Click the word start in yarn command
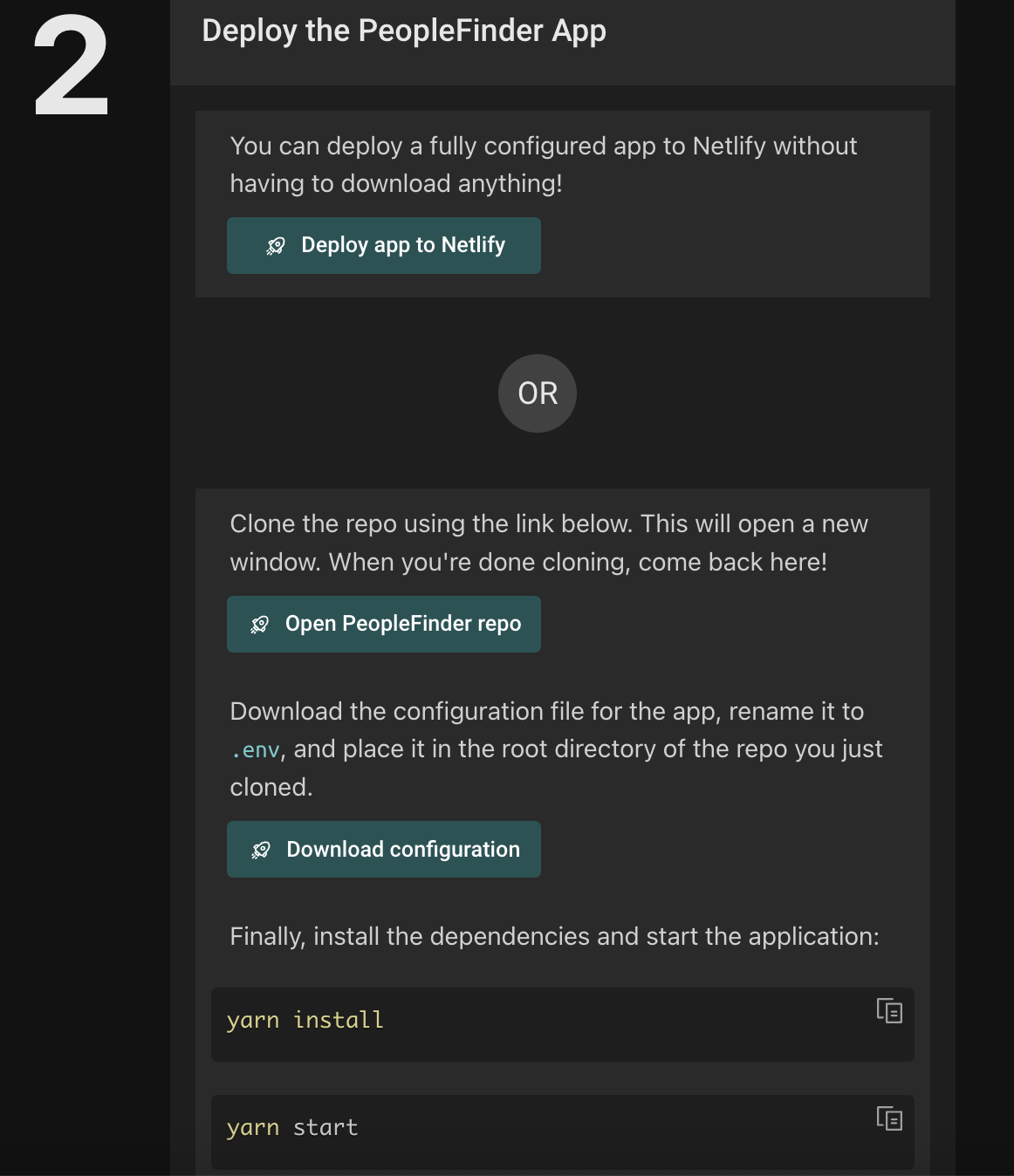The image size is (1014, 1176). tap(325, 1128)
